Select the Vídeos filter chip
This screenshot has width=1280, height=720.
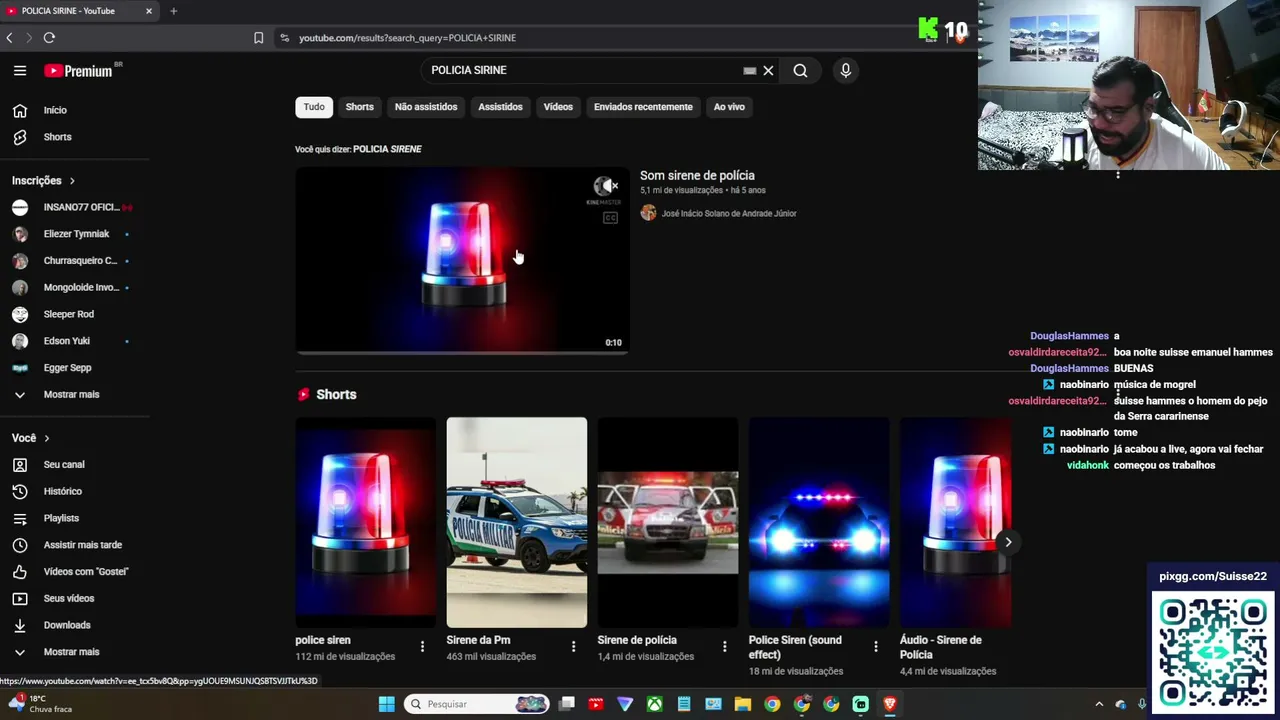point(558,107)
